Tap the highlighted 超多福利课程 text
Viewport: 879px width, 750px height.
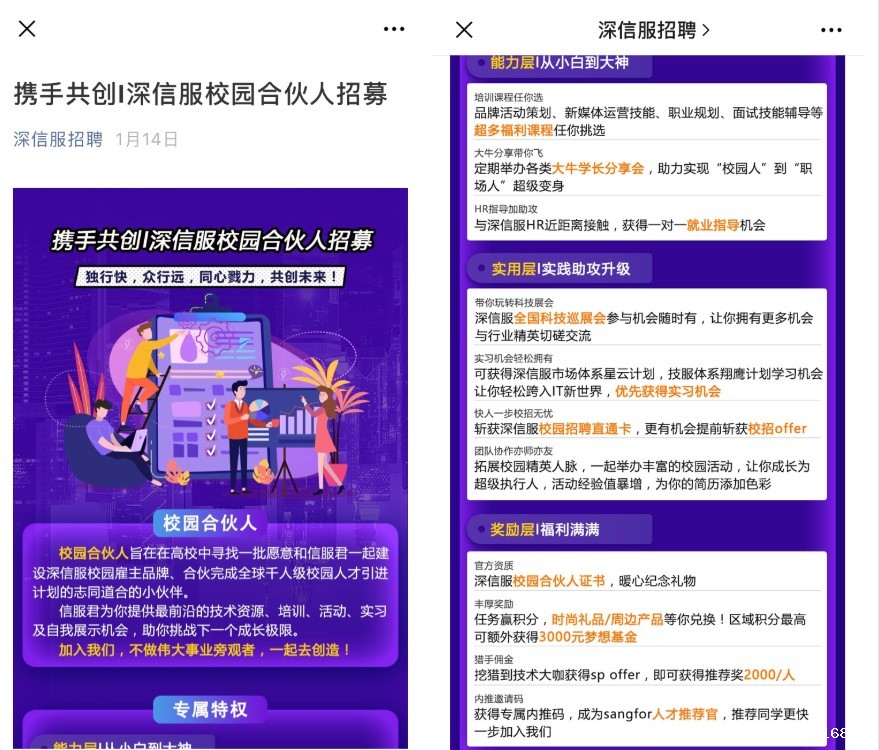(x=513, y=130)
